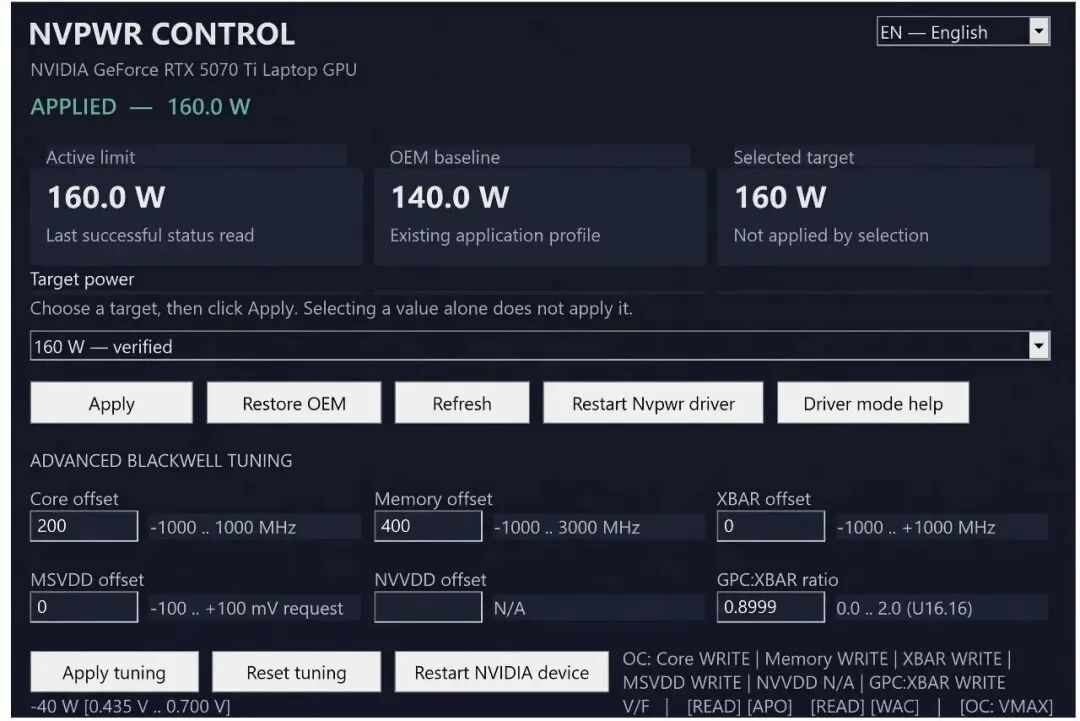1080x721 pixels.
Task: Open the EN — English language dropdown
Action: [962, 32]
